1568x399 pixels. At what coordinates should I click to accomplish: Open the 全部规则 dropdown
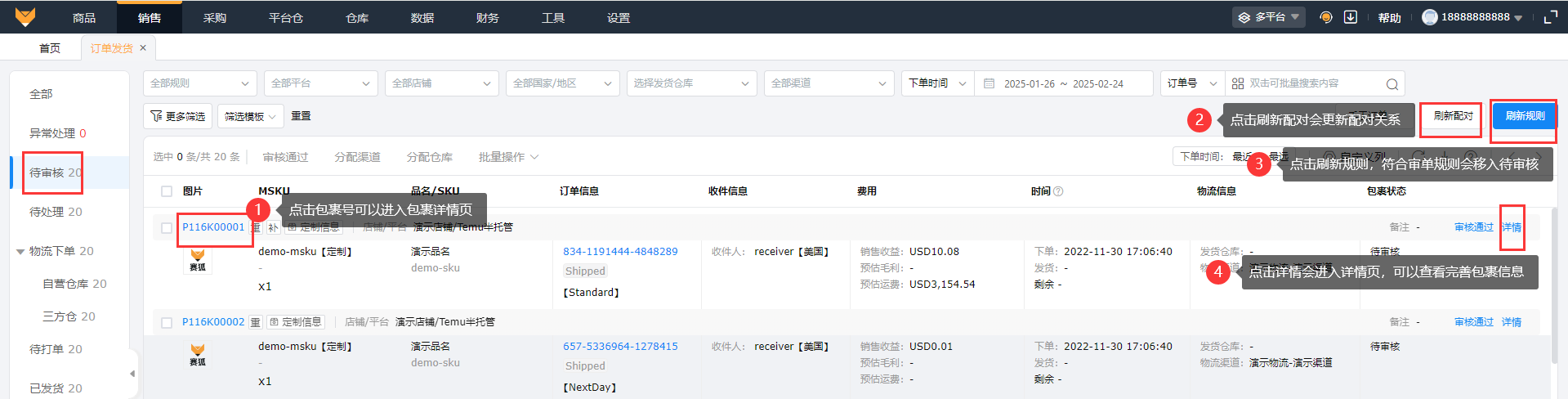pos(200,83)
